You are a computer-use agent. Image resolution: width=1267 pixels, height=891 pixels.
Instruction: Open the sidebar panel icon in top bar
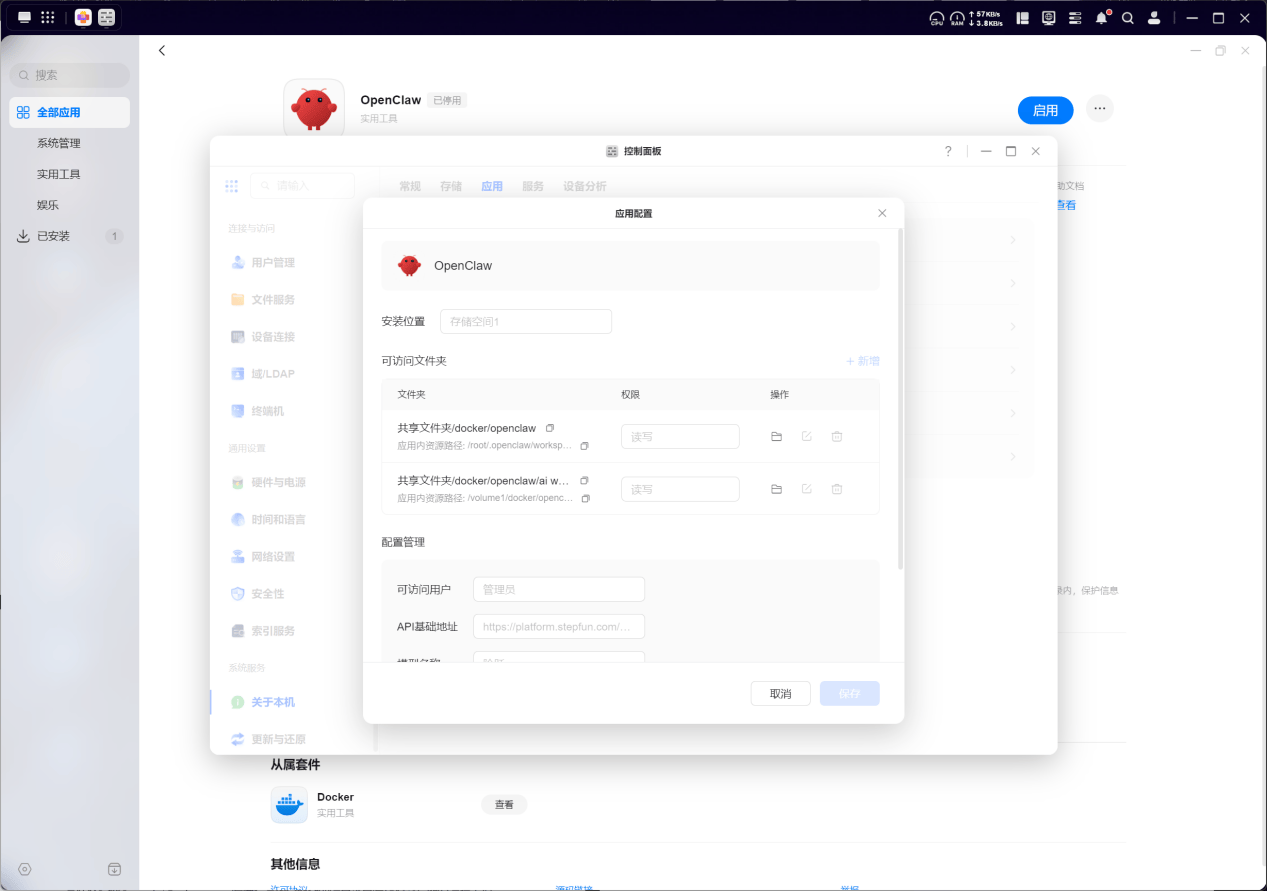1023,18
